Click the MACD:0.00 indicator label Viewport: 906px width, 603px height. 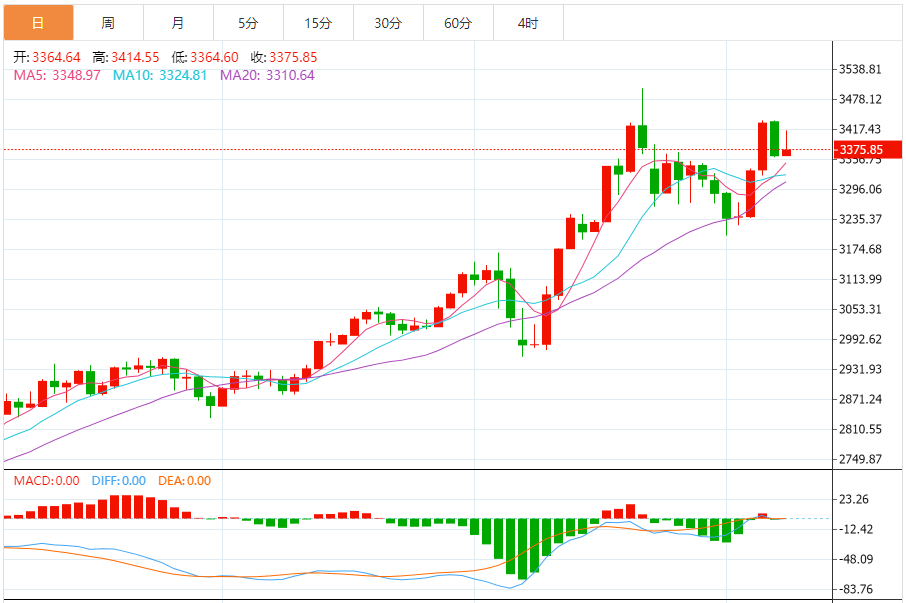click(46, 481)
